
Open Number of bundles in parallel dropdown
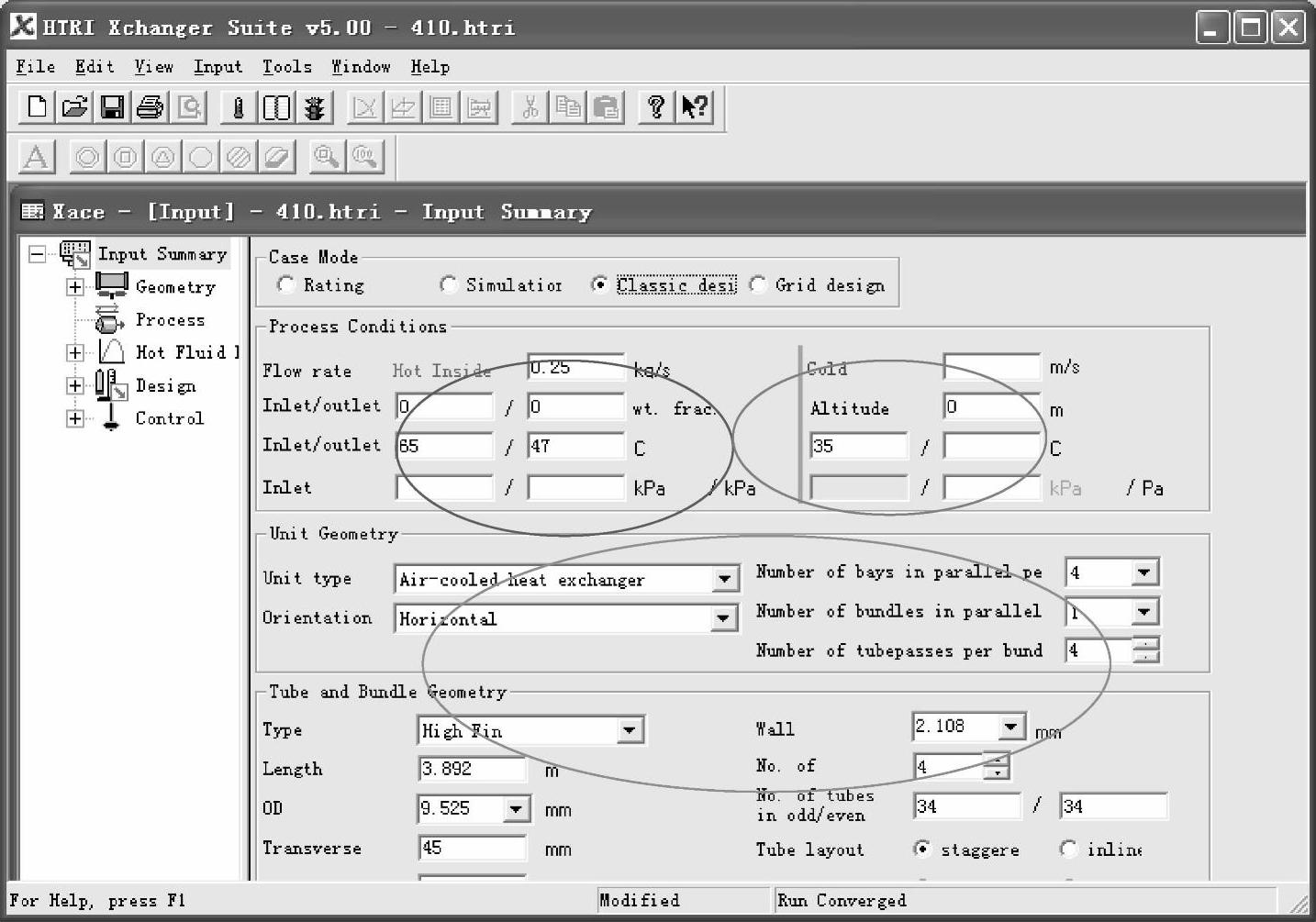click(x=1143, y=612)
